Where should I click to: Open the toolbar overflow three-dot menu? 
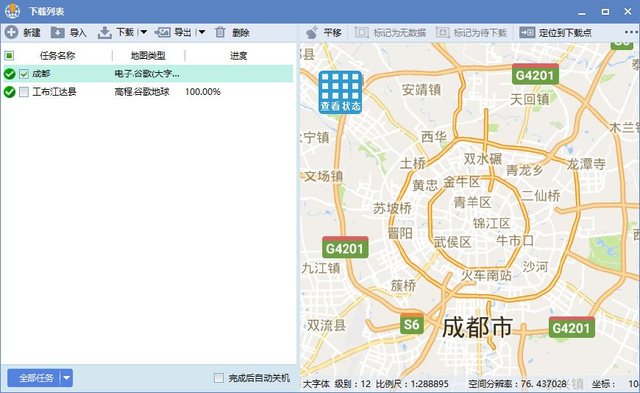click(x=631, y=32)
